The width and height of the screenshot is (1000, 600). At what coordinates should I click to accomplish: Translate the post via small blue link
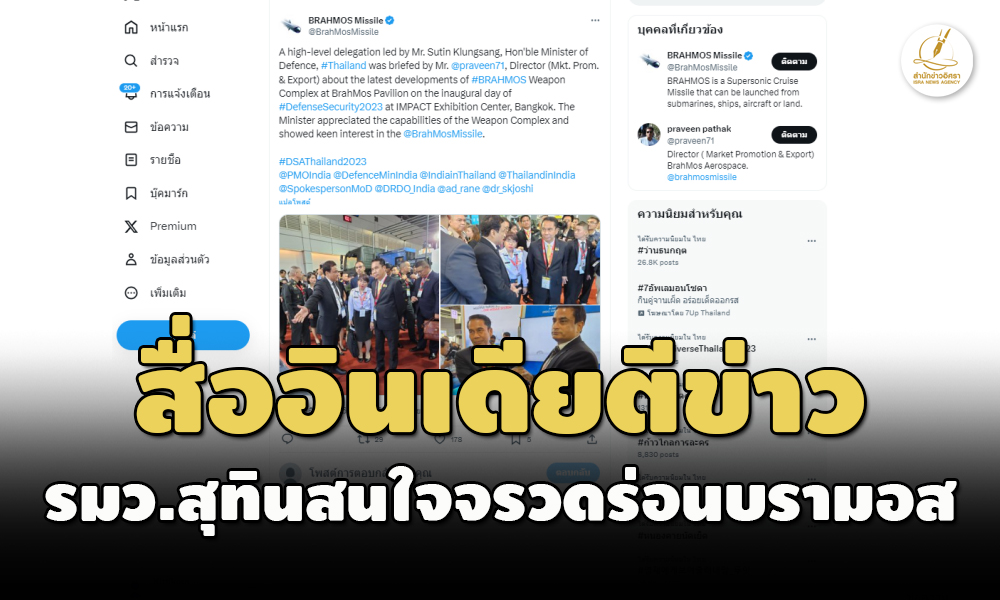(x=294, y=201)
